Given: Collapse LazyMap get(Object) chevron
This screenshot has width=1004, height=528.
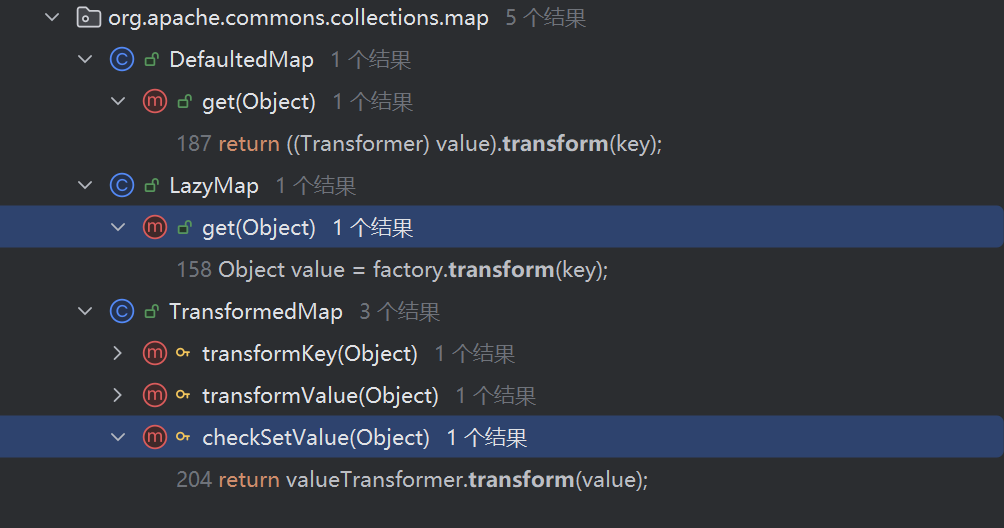Looking at the screenshot, I should coord(118,227).
